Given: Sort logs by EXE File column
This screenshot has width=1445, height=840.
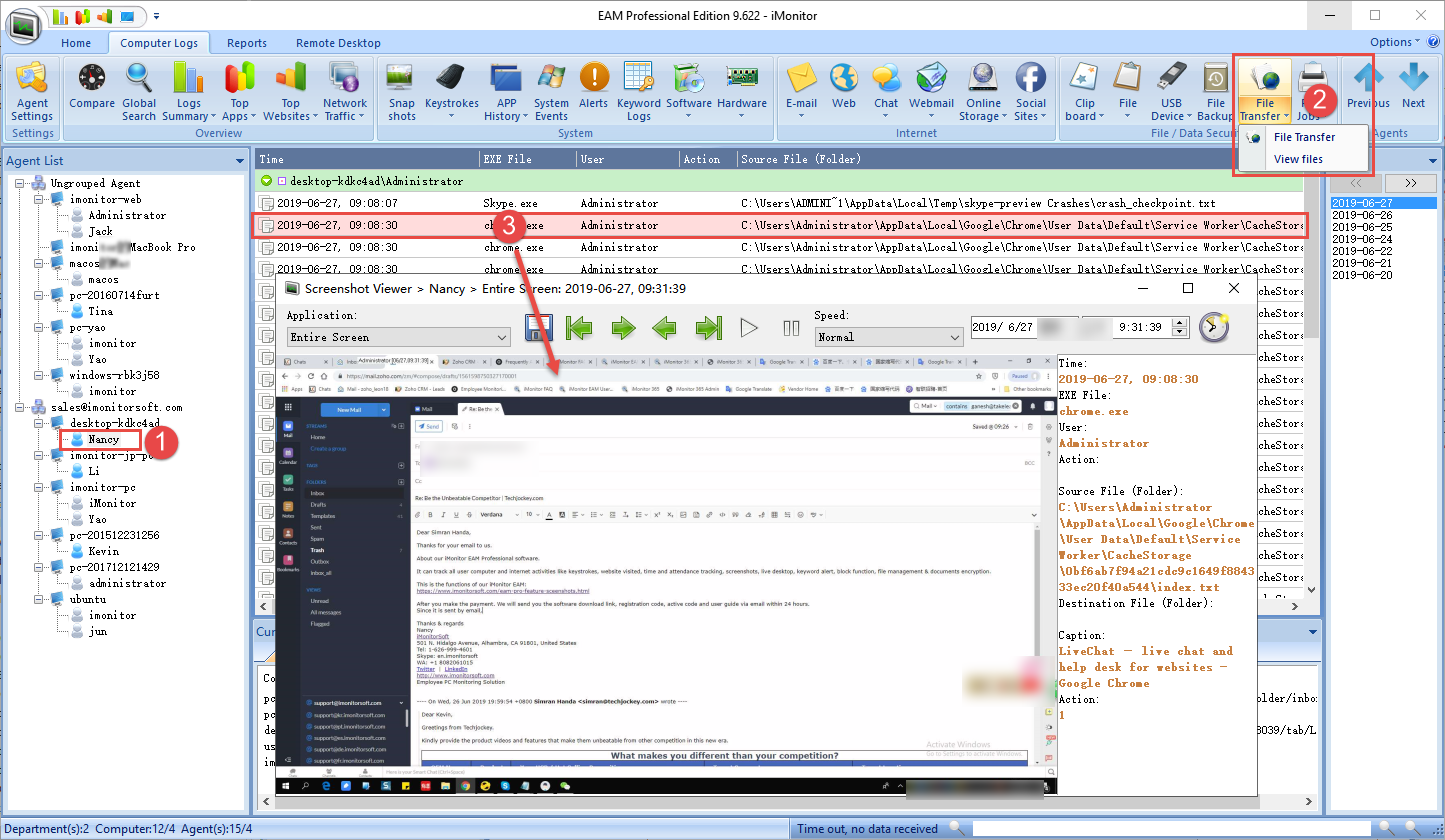Looking at the screenshot, I should pyautogui.click(x=528, y=159).
